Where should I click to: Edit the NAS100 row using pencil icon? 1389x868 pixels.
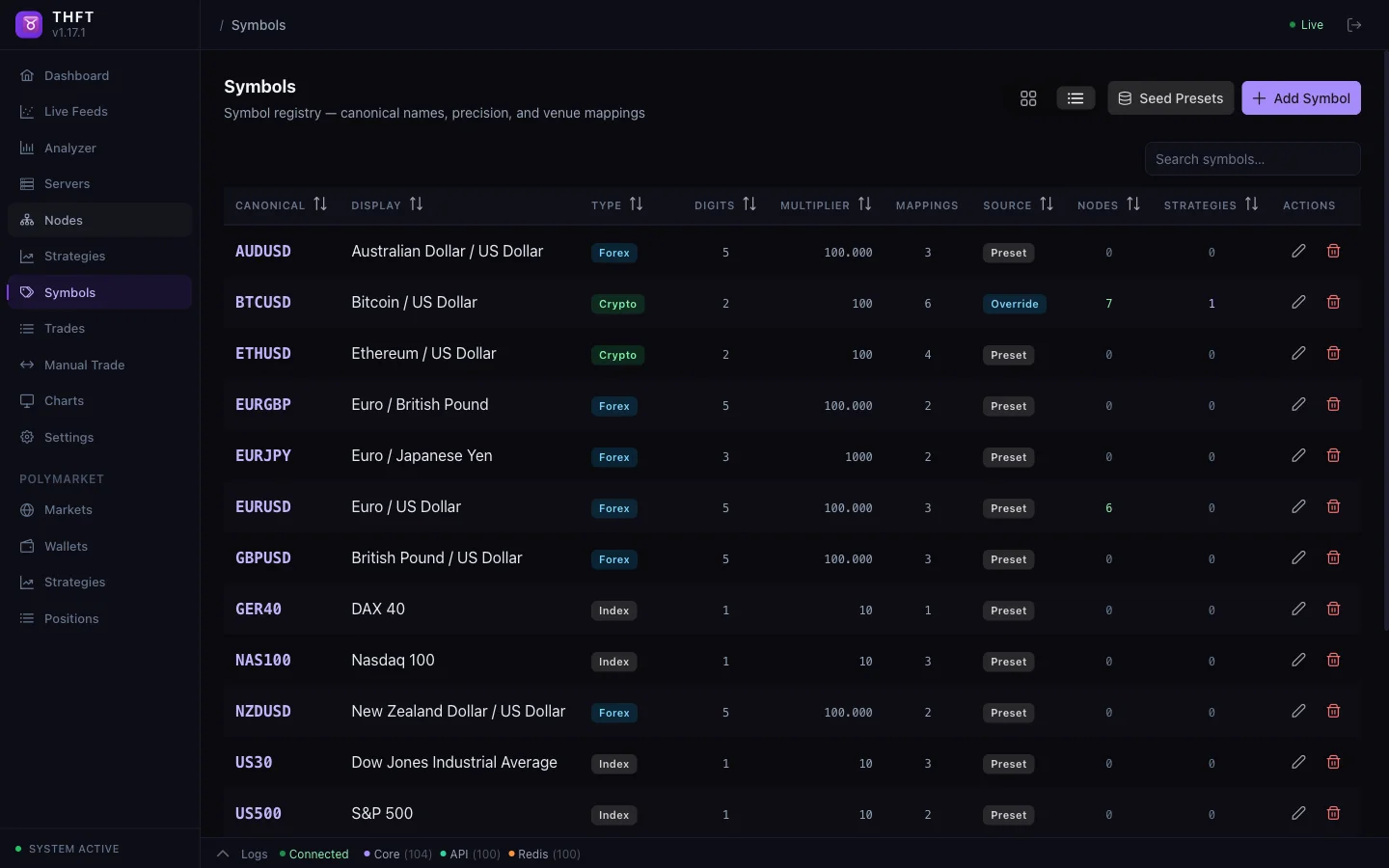(x=1298, y=660)
